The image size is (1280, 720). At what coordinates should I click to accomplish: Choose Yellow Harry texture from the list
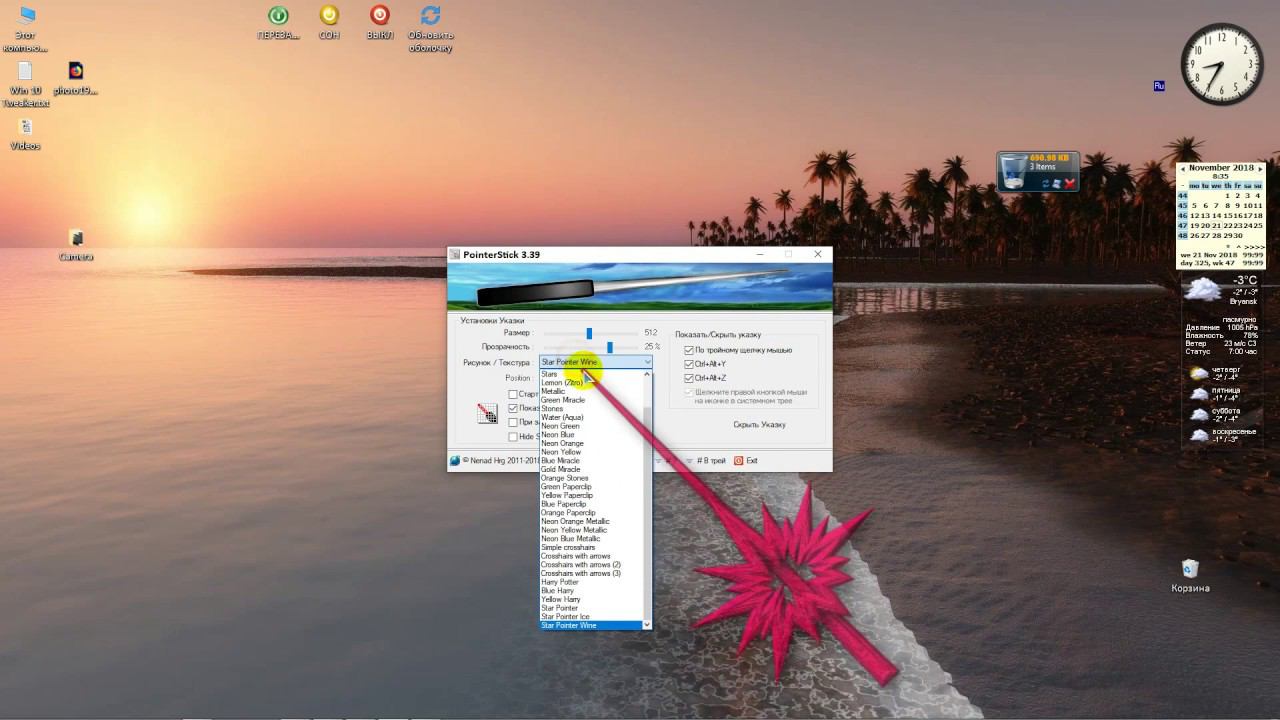coord(591,599)
